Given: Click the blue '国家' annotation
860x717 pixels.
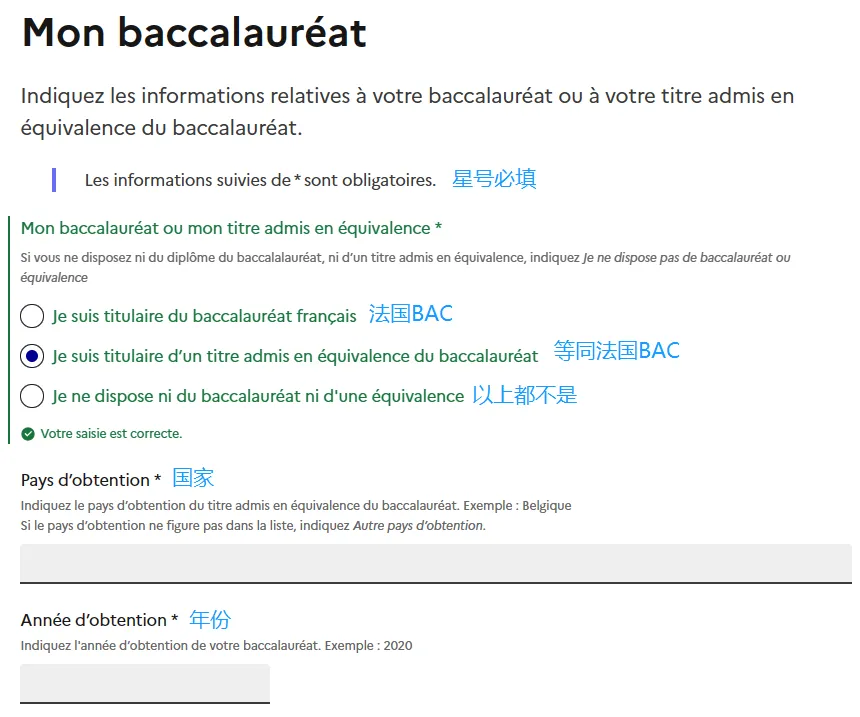Looking at the screenshot, I should (193, 478).
